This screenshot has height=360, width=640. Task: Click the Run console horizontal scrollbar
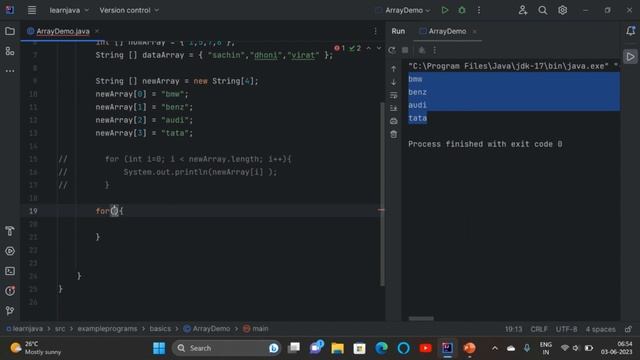tap(421, 318)
